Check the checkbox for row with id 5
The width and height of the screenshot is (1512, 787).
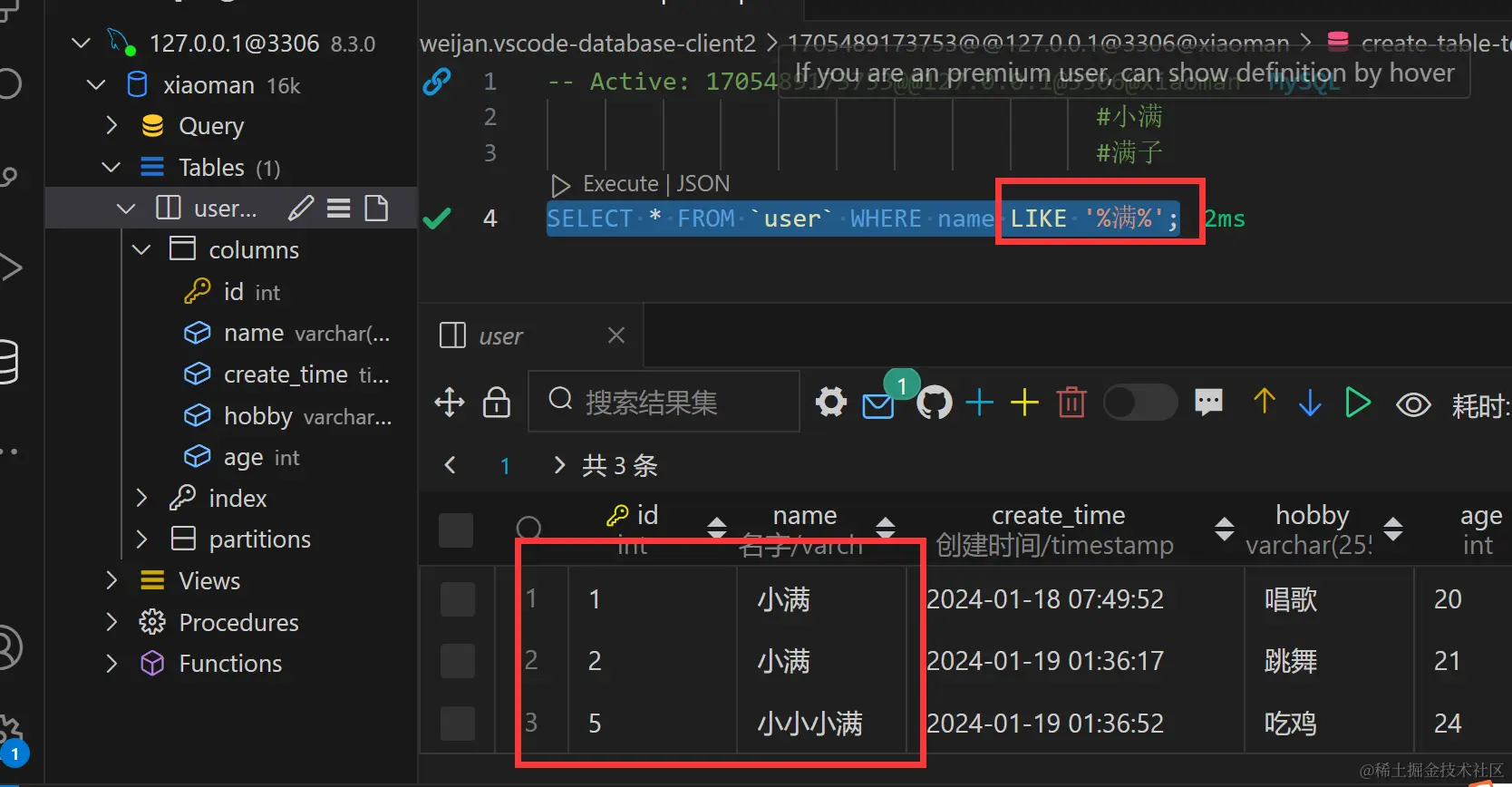458,724
